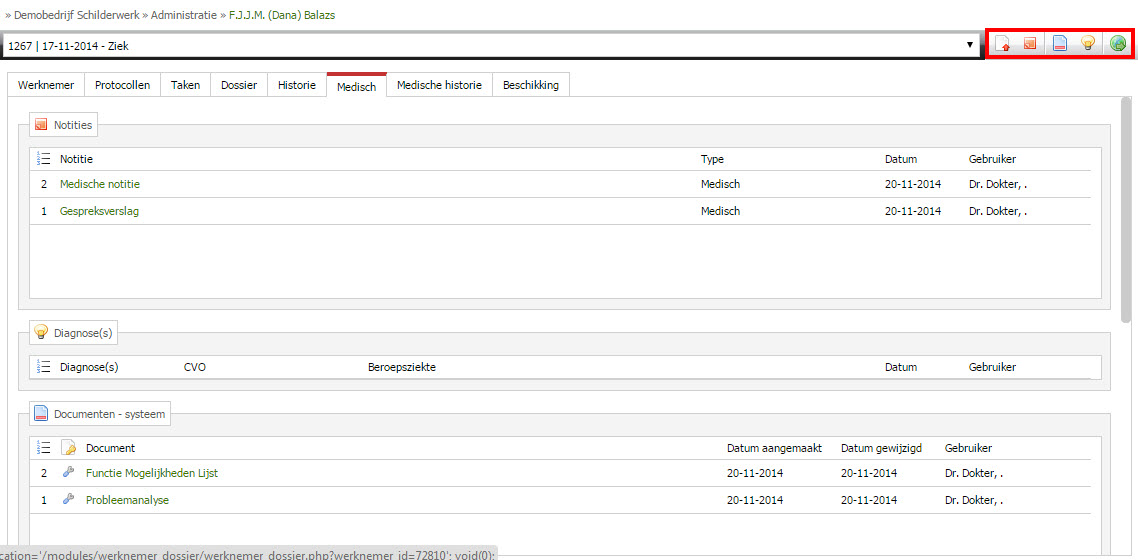Select the Protocollen tab

pyautogui.click(x=123, y=85)
